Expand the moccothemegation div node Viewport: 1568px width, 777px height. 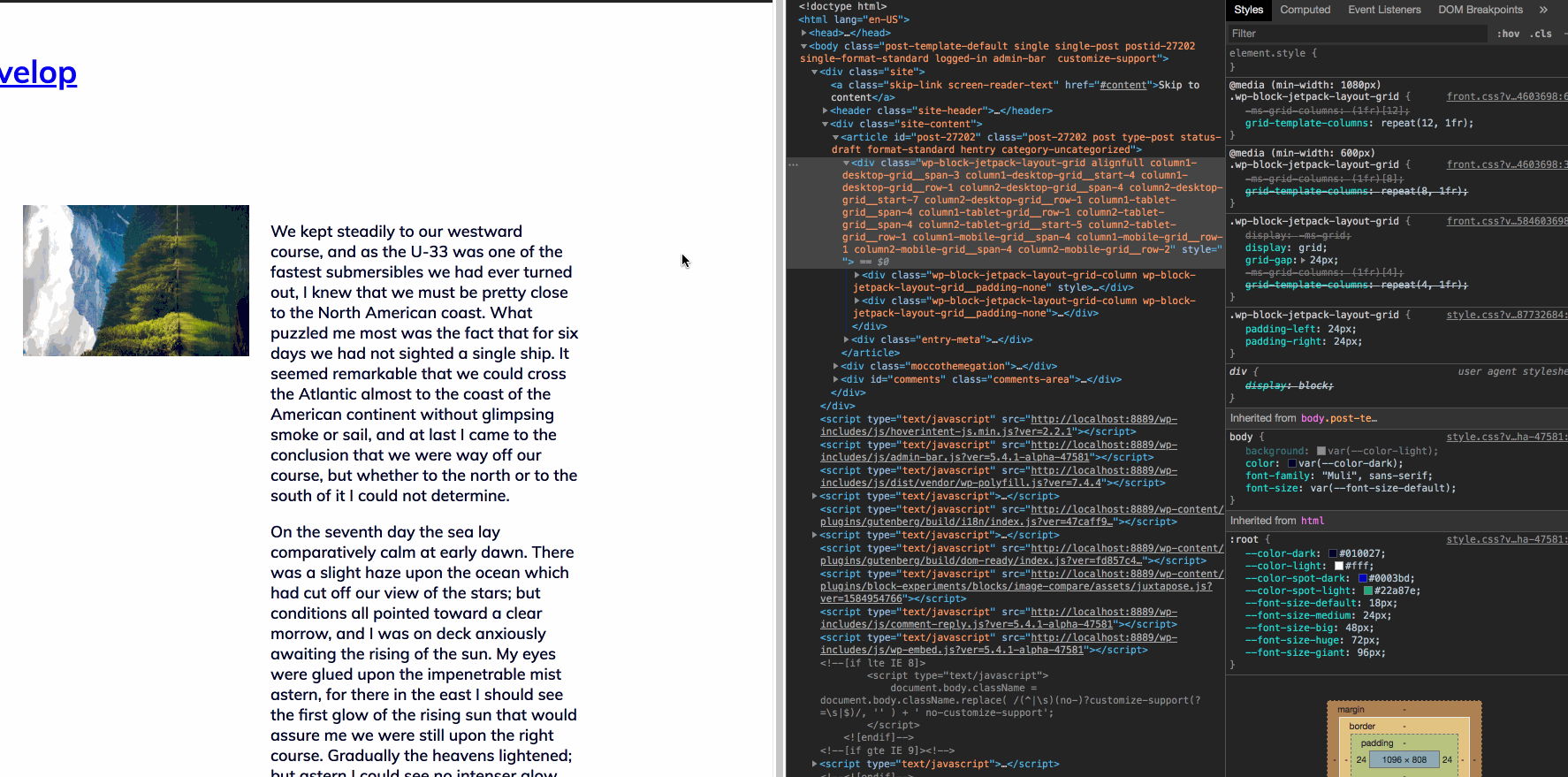tap(835, 366)
